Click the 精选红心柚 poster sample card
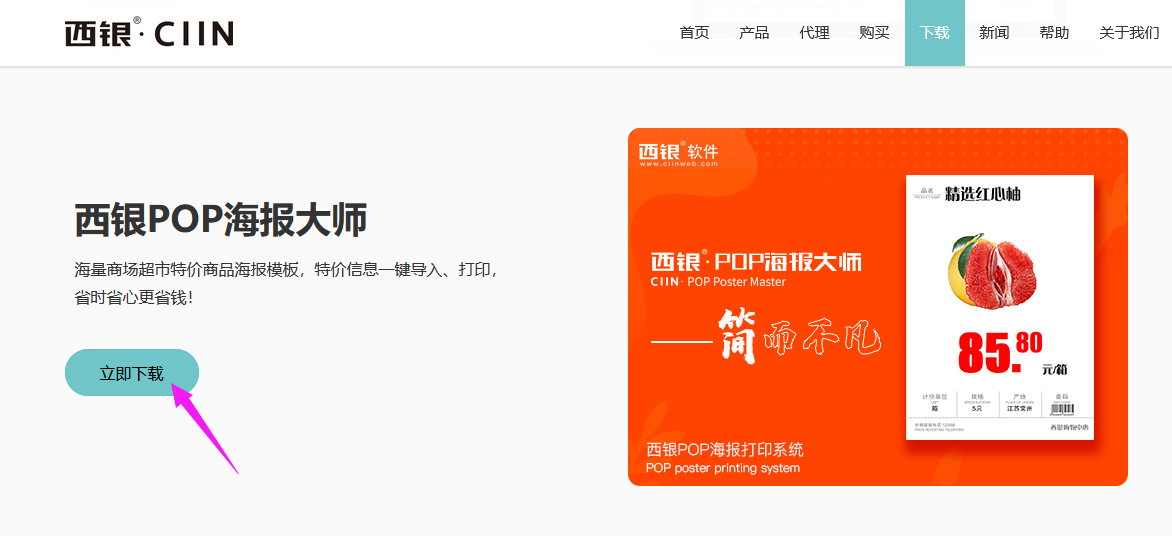1172x536 pixels. (1000, 306)
